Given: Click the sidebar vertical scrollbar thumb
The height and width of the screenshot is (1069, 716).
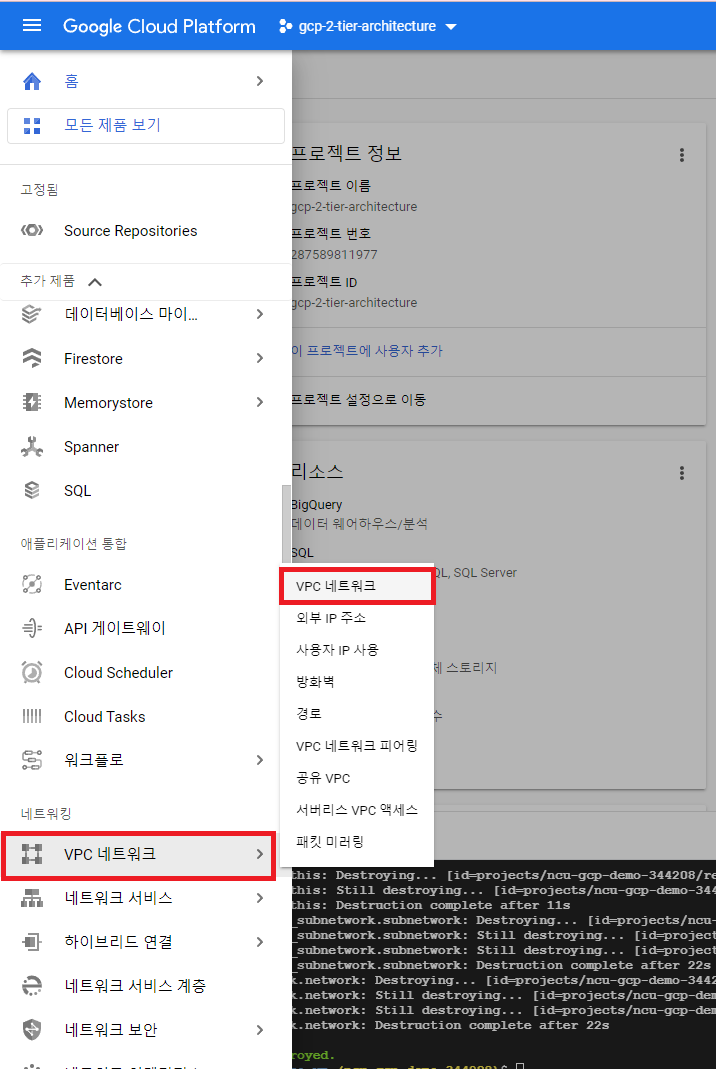Looking at the screenshot, I should tap(286, 524).
